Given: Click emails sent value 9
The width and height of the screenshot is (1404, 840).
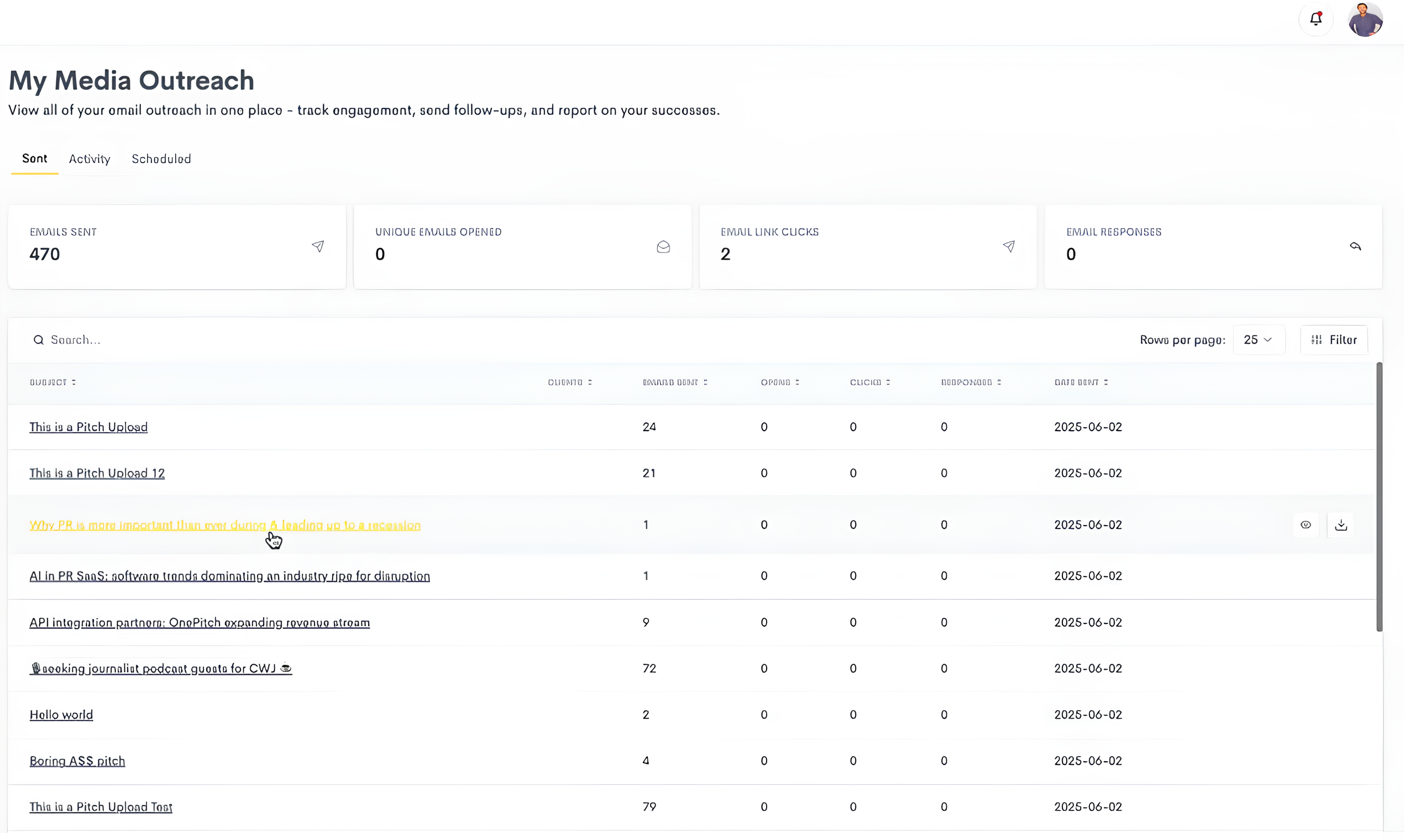Looking at the screenshot, I should click(x=646, y=623).
